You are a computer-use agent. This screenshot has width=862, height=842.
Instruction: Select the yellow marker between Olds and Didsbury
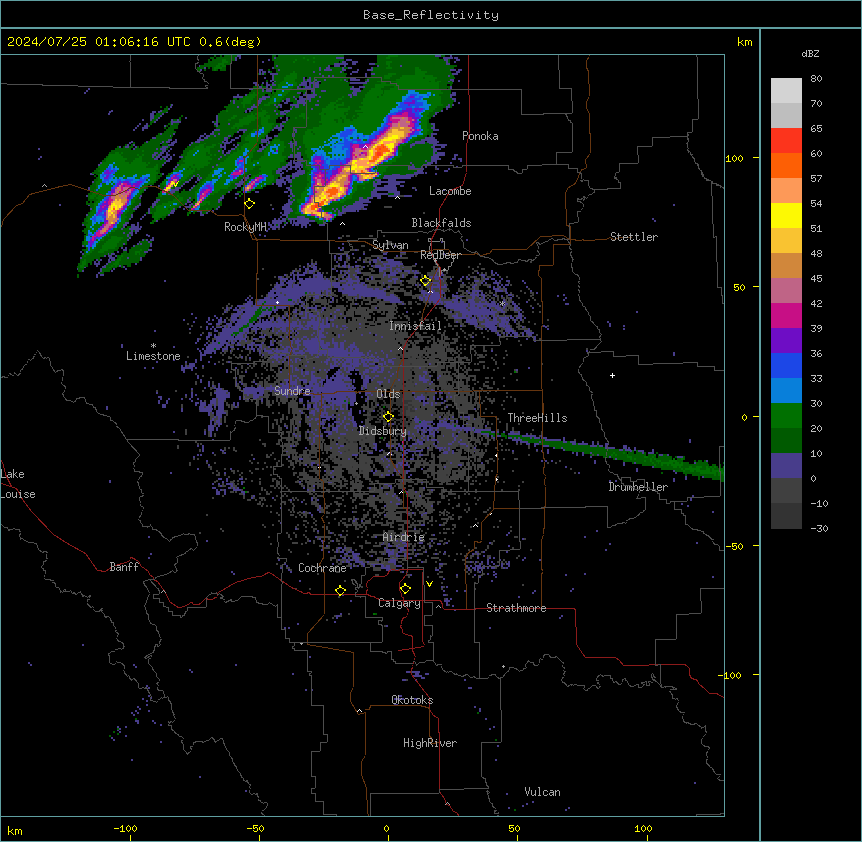click(x=388, y=417)
